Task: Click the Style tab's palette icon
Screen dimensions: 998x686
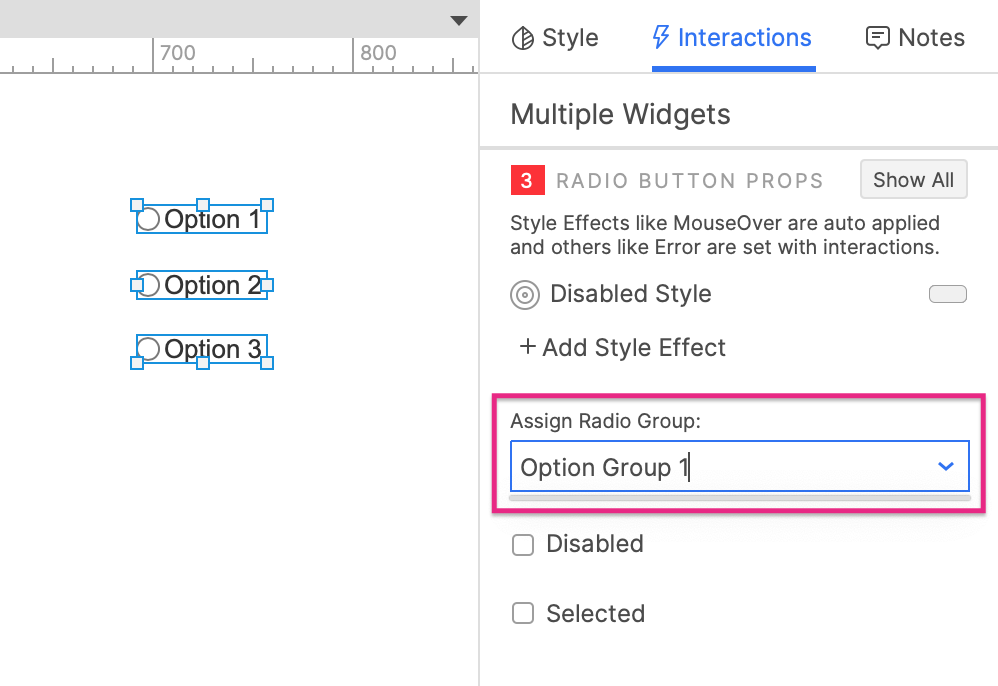Action: click(521, 37)
